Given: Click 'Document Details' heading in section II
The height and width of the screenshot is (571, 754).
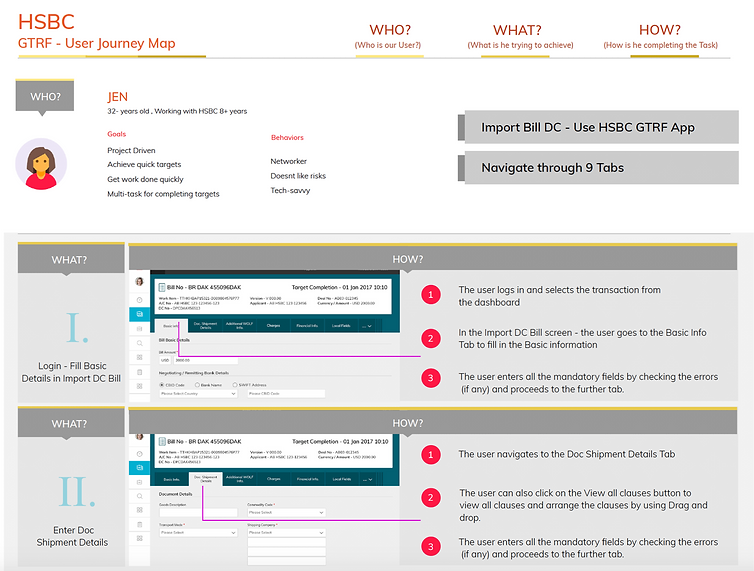Looking at the screenshot, I should 176,494.
